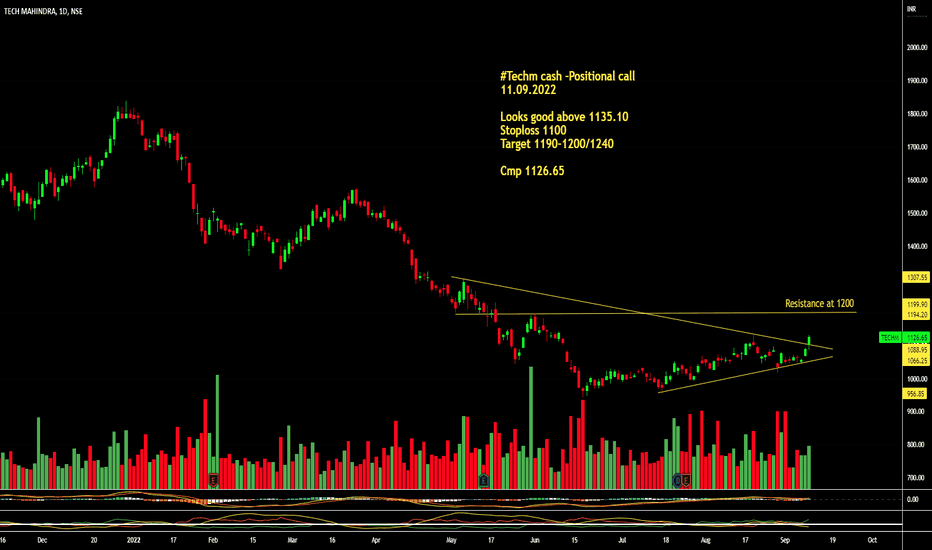Click the Oct label on time axis
932x550 pixels.
coord(872,540)
